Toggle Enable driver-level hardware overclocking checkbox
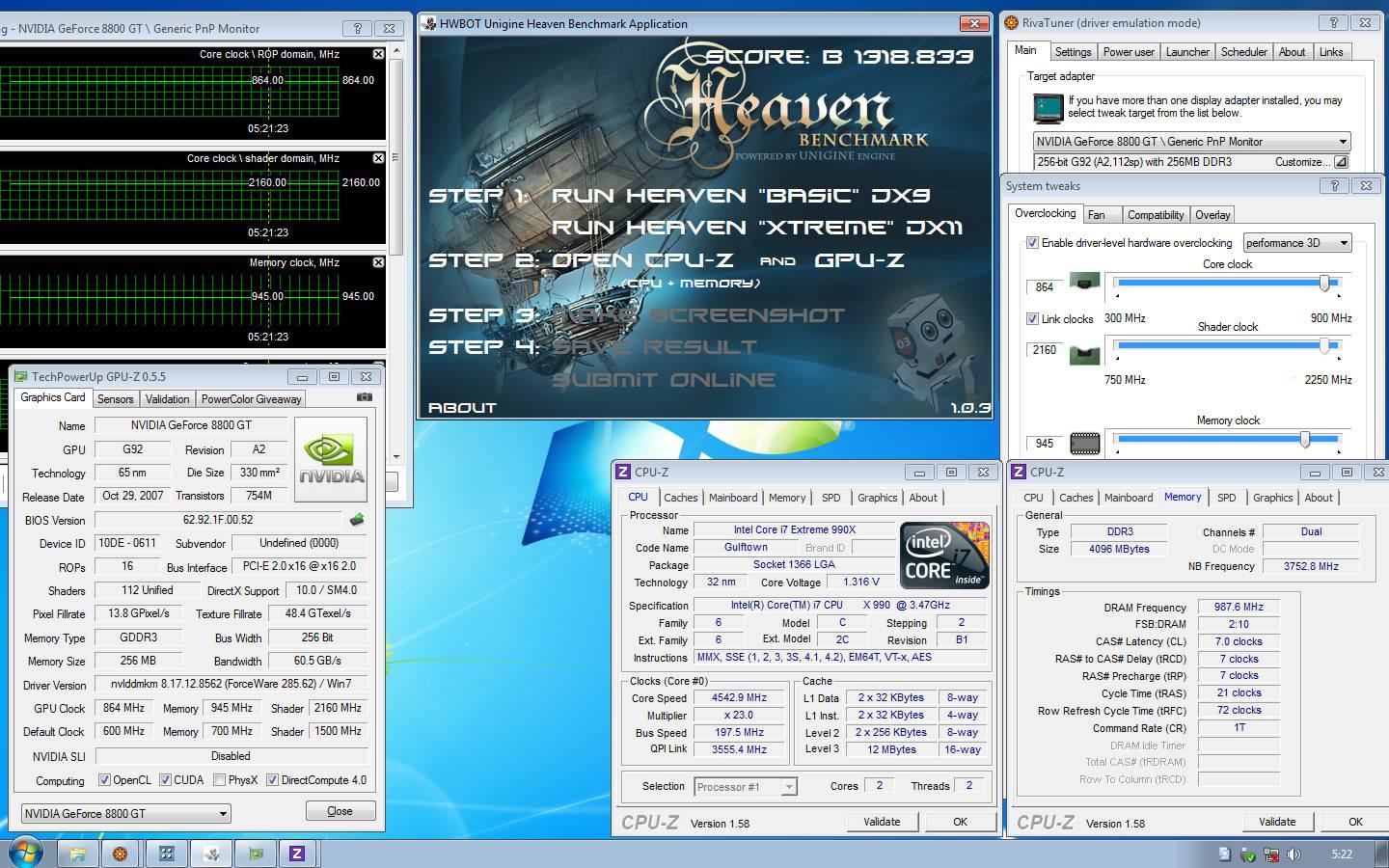This screenshot has width=1389, height=868. click(1032, 243)
